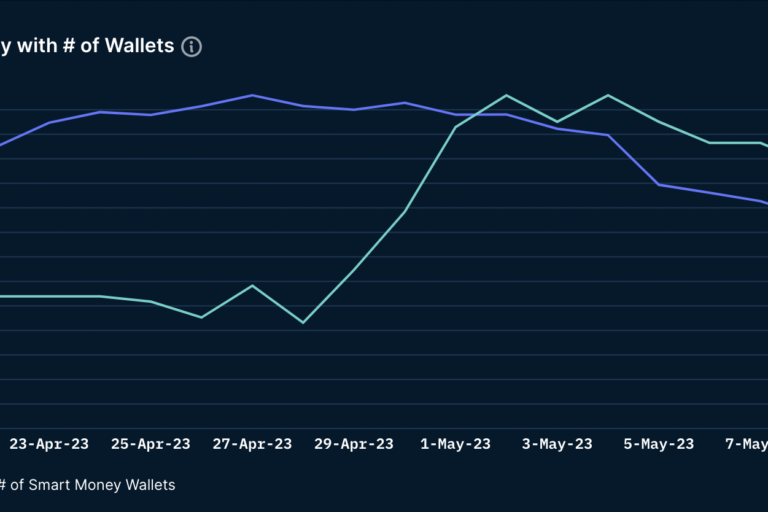
Task: Click the purple line peak above 27-Apr-23
Action: tap(252, 95)
